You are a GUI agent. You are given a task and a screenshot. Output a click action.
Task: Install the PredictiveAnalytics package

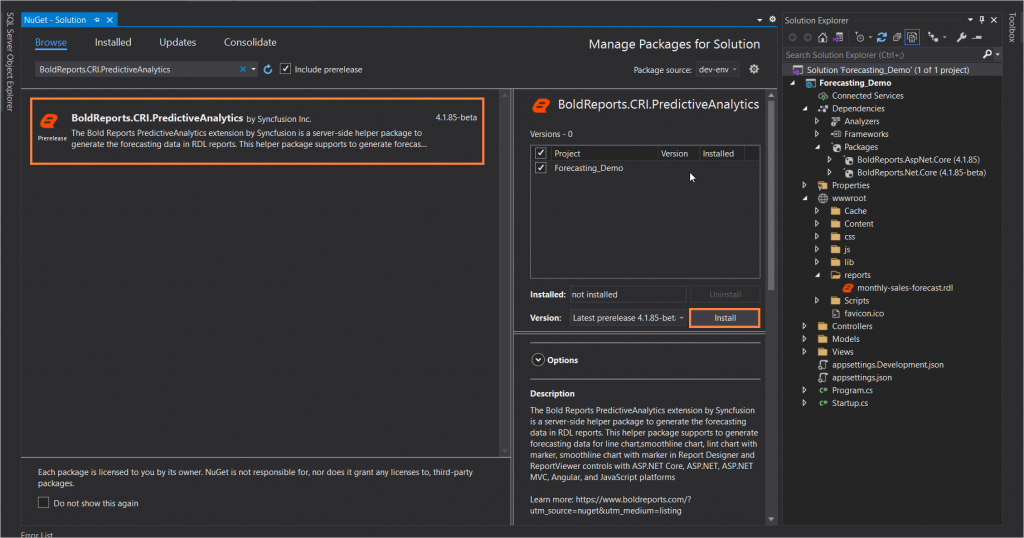tap(725, 318)
